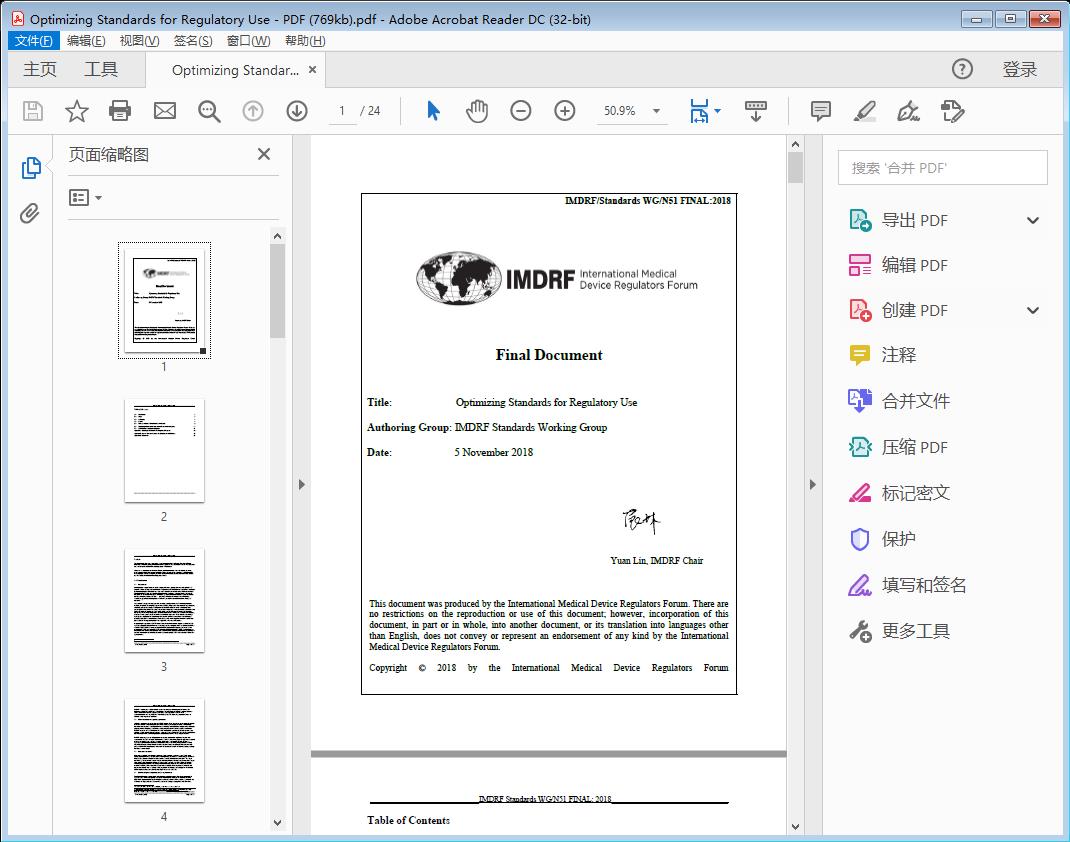Click the 搜索 '合并 PDF' search box
This screenshot has width=1070, height=842.
click(x=942, y=168)
